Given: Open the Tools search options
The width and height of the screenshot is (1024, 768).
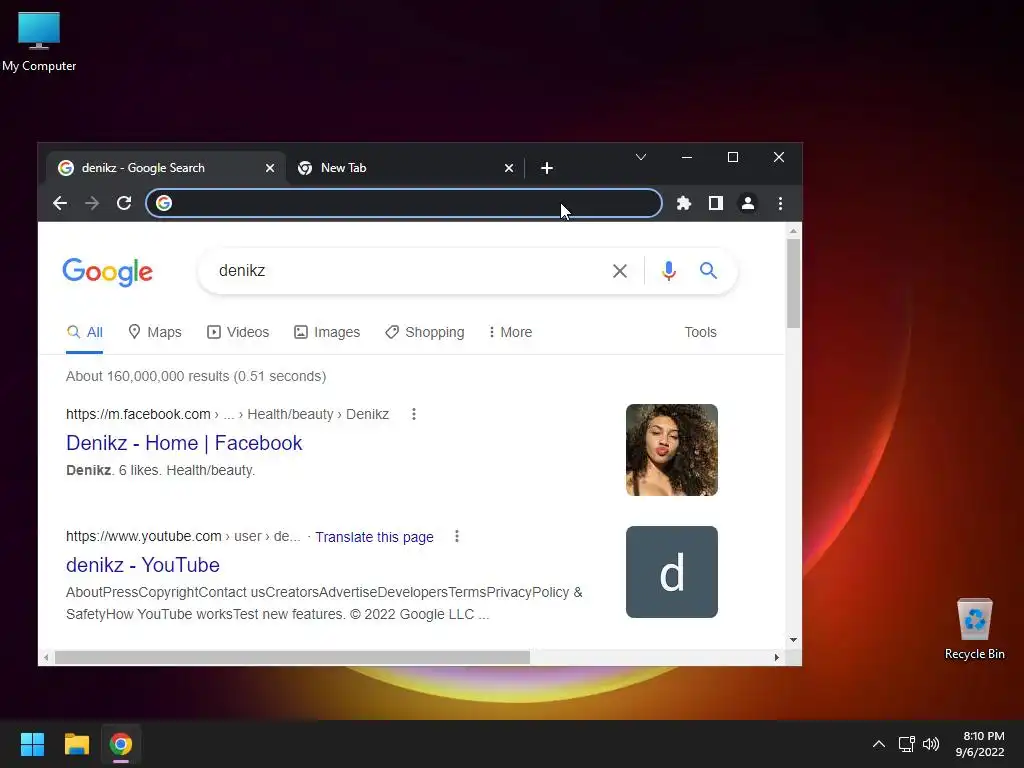Looking at the screenshot, I should pyautogui.click(x=700, y=332).
